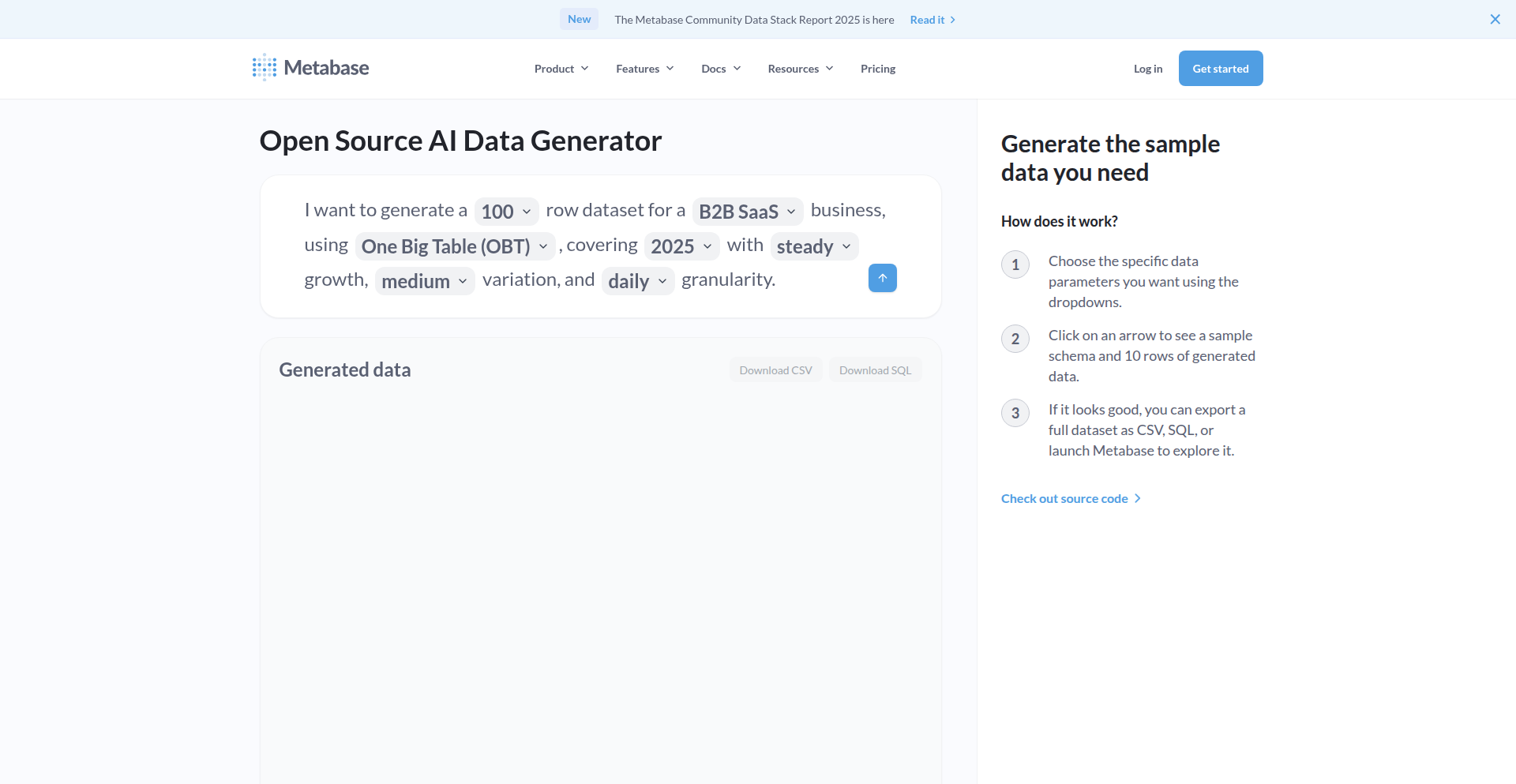Click step 2 number circle
The height and width of the screenshot is (784, 1516).
tap(1015, 339)
